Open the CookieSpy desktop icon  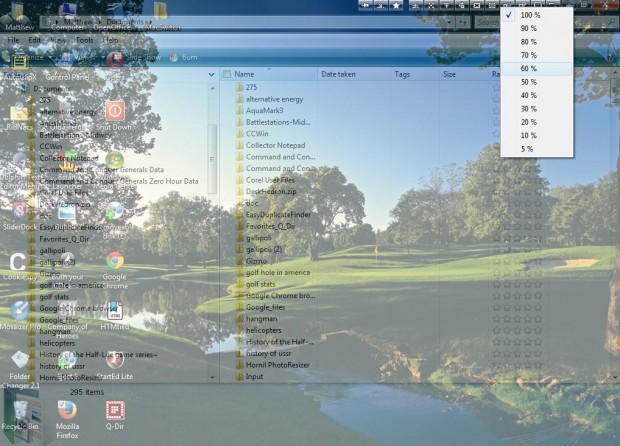19,266
